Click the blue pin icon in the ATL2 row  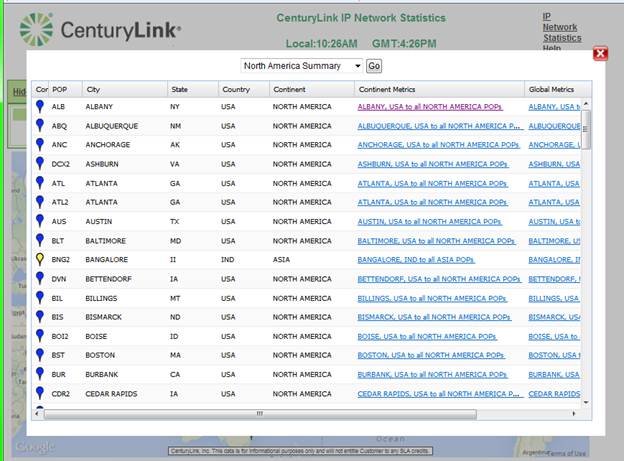(40, 202)
